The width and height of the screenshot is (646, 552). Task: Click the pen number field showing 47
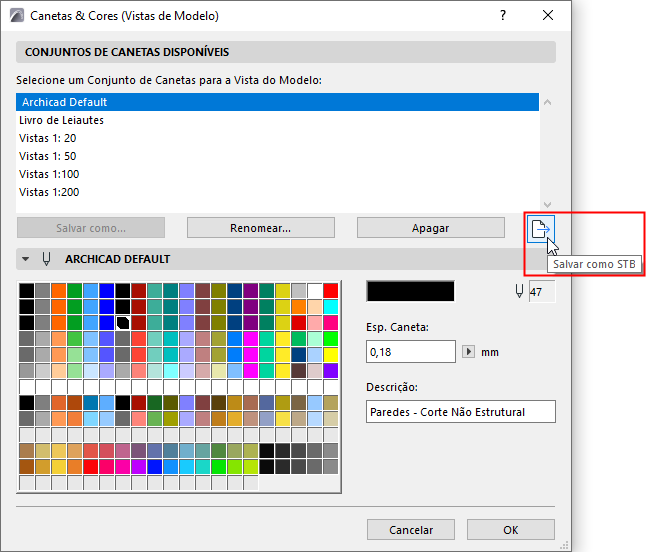(x=542, y=292)
